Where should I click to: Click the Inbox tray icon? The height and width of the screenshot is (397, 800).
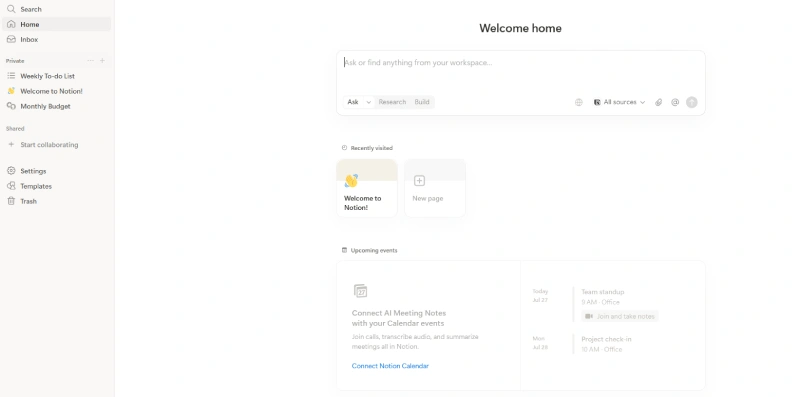pyautogui.click(x=11, y=39)
